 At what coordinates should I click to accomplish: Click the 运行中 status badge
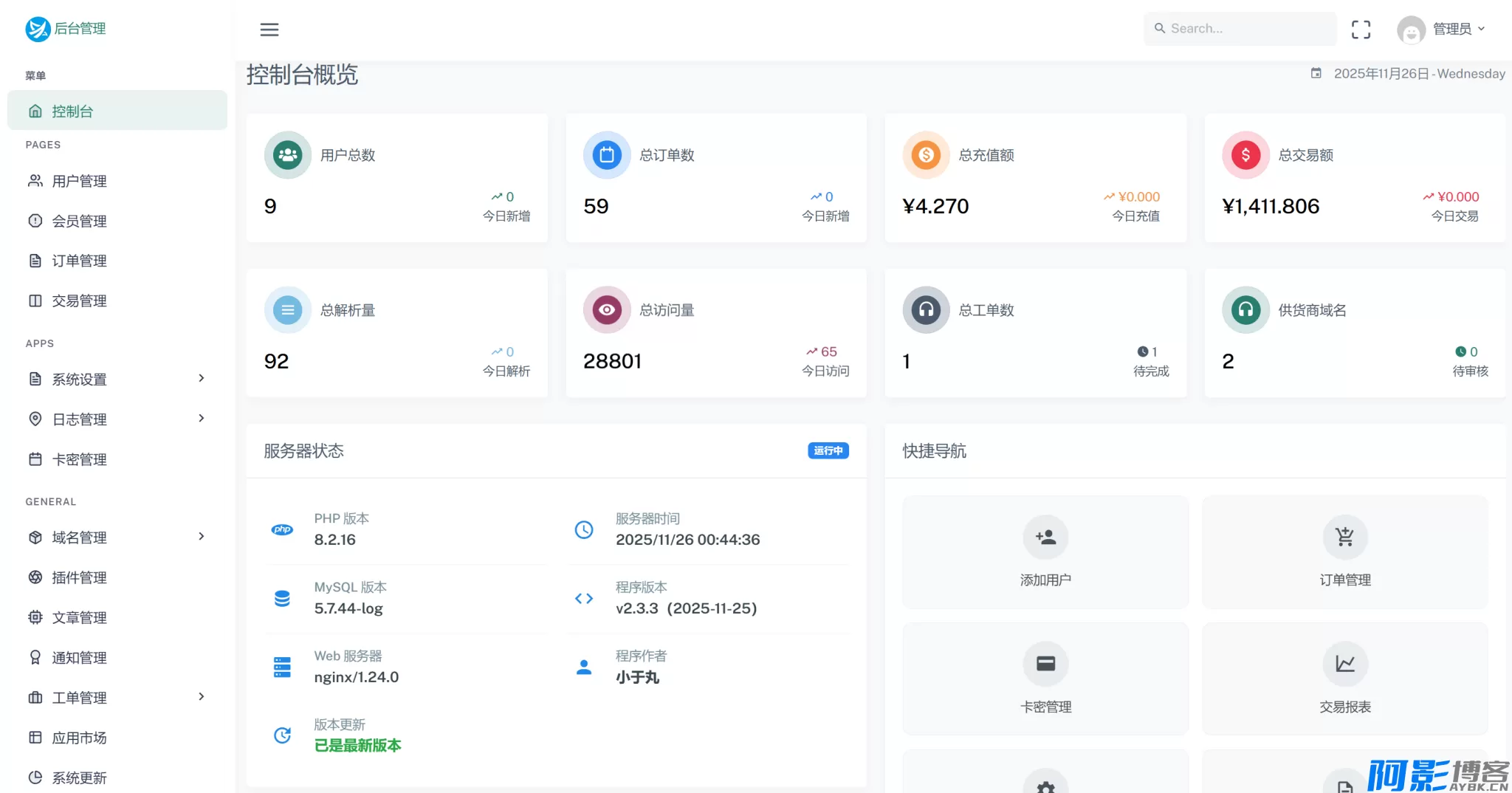[828, 451]
